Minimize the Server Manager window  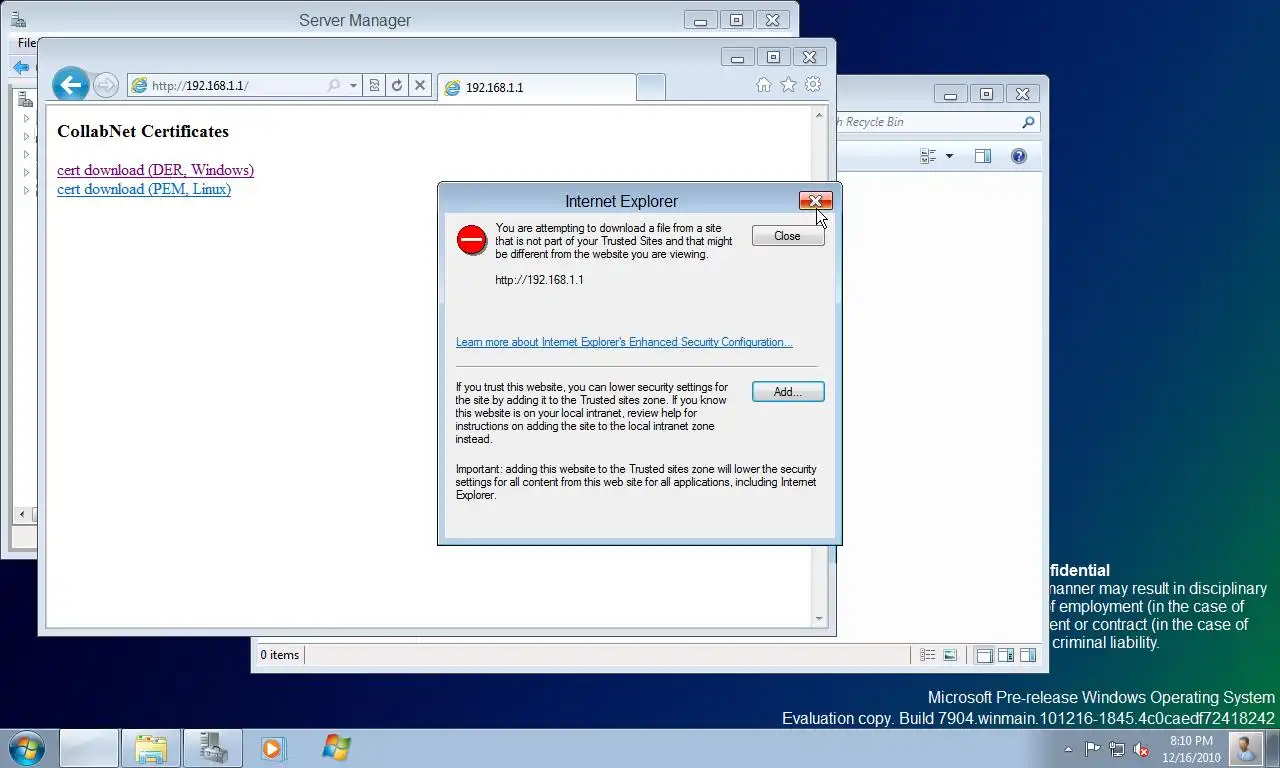[x=701, y=20]
